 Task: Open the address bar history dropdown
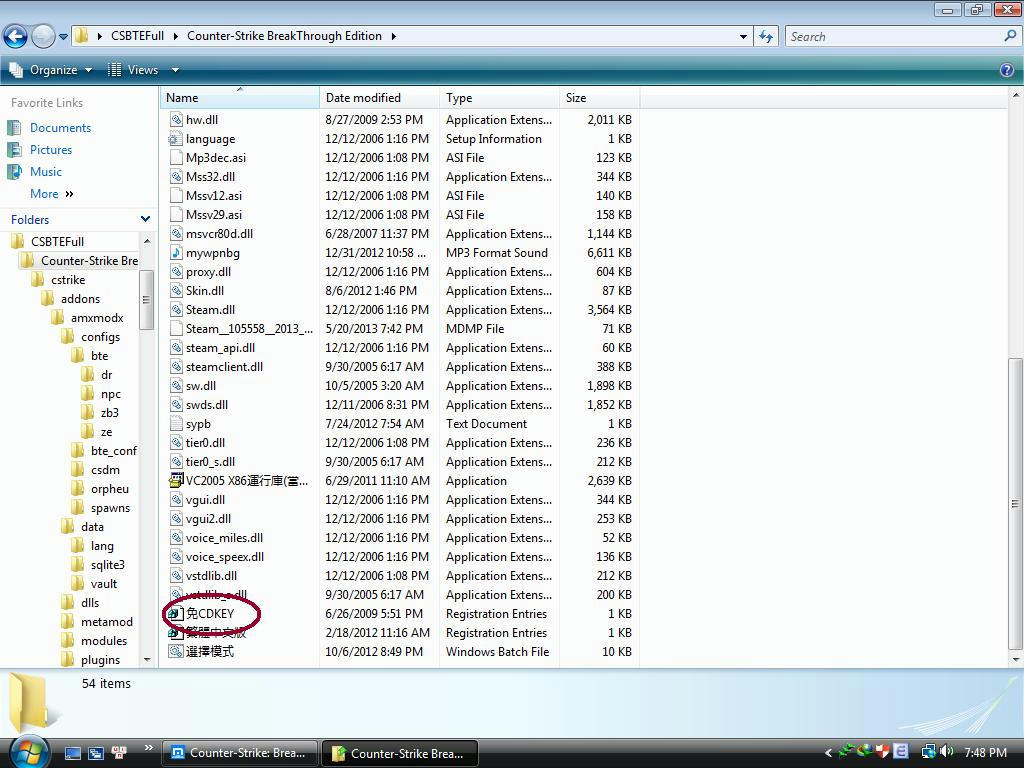point(743,37)
